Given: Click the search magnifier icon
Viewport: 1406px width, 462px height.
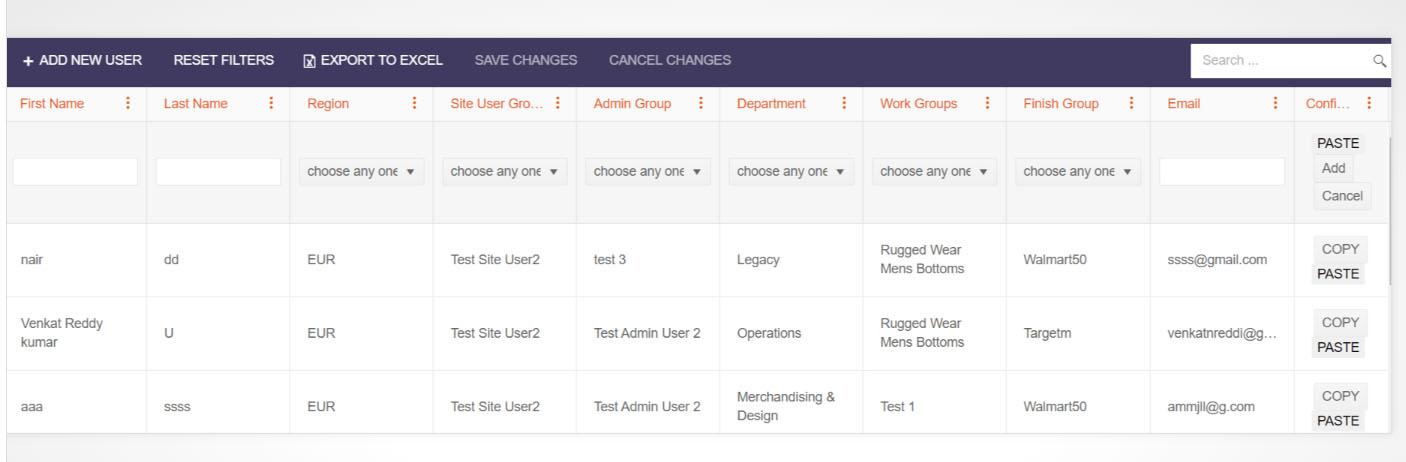Looking at the screenshot, I should pos(1380,61).
